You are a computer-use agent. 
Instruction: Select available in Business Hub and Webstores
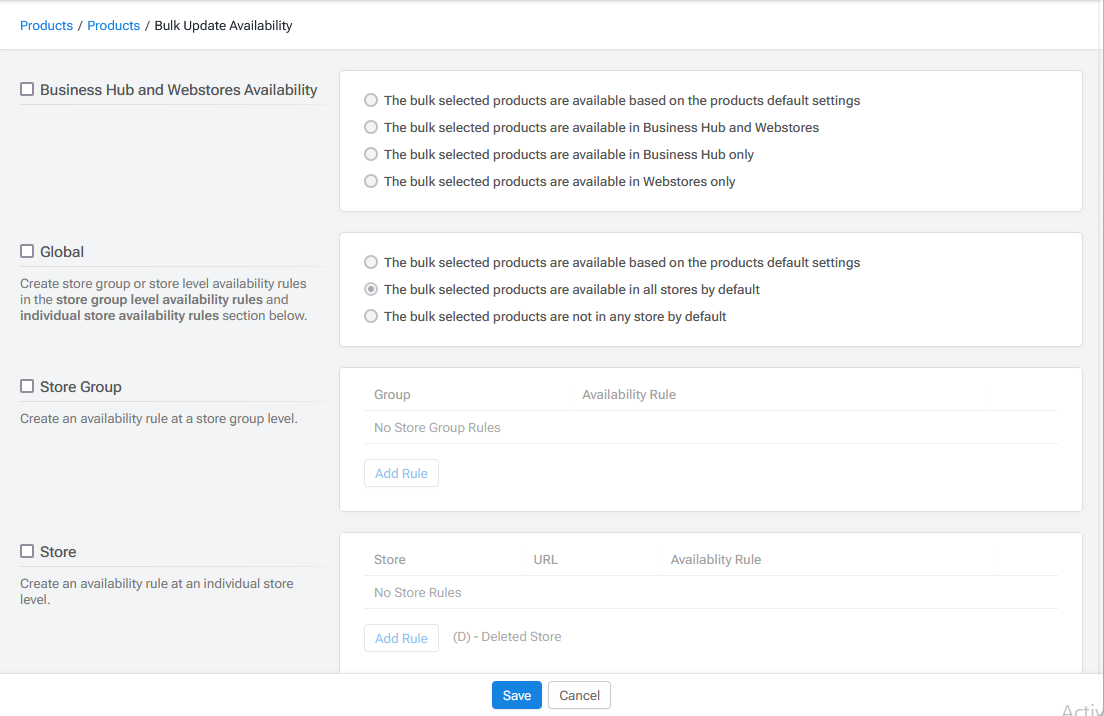(x=371, y=127)
